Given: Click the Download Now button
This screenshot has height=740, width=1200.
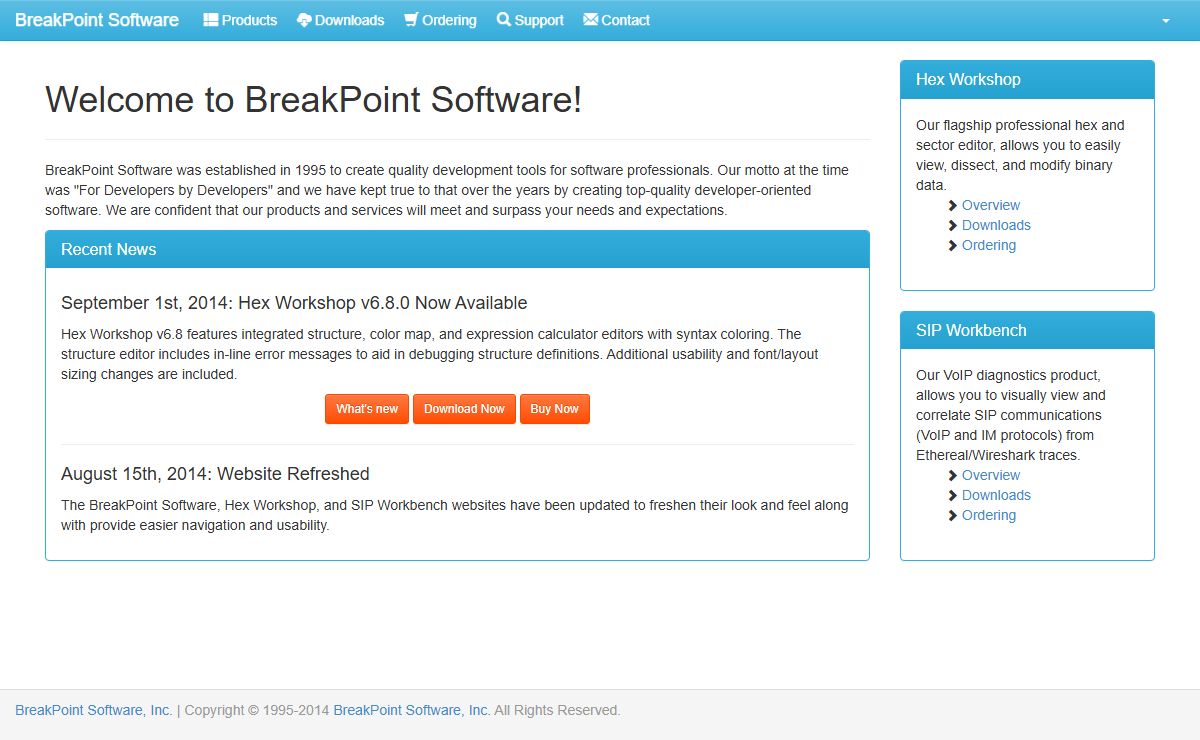Looking at the screenshot, I should click(464, 409).
